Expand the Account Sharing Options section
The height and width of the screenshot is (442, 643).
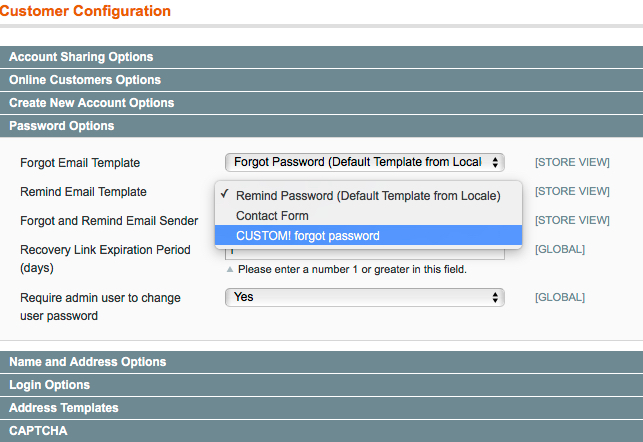tap(322, 57)
